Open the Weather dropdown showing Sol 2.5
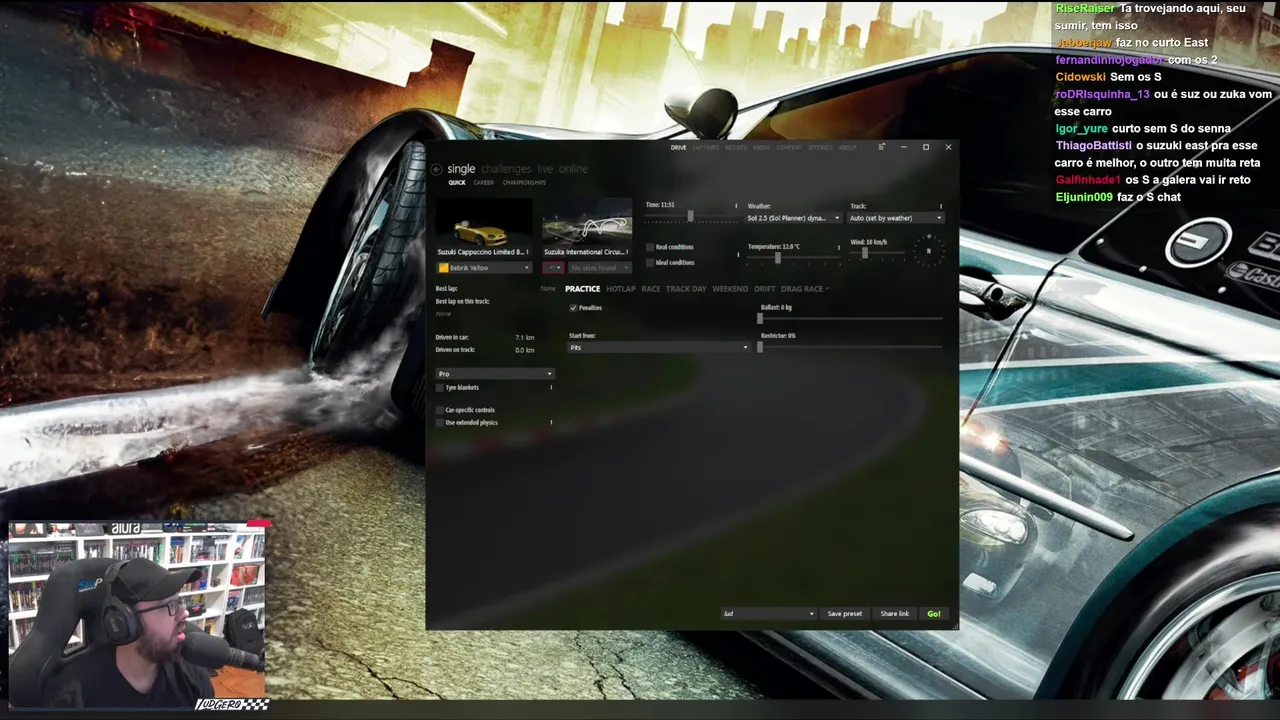The height and width of the screenshot is (720, 1280). click(794, 218)
